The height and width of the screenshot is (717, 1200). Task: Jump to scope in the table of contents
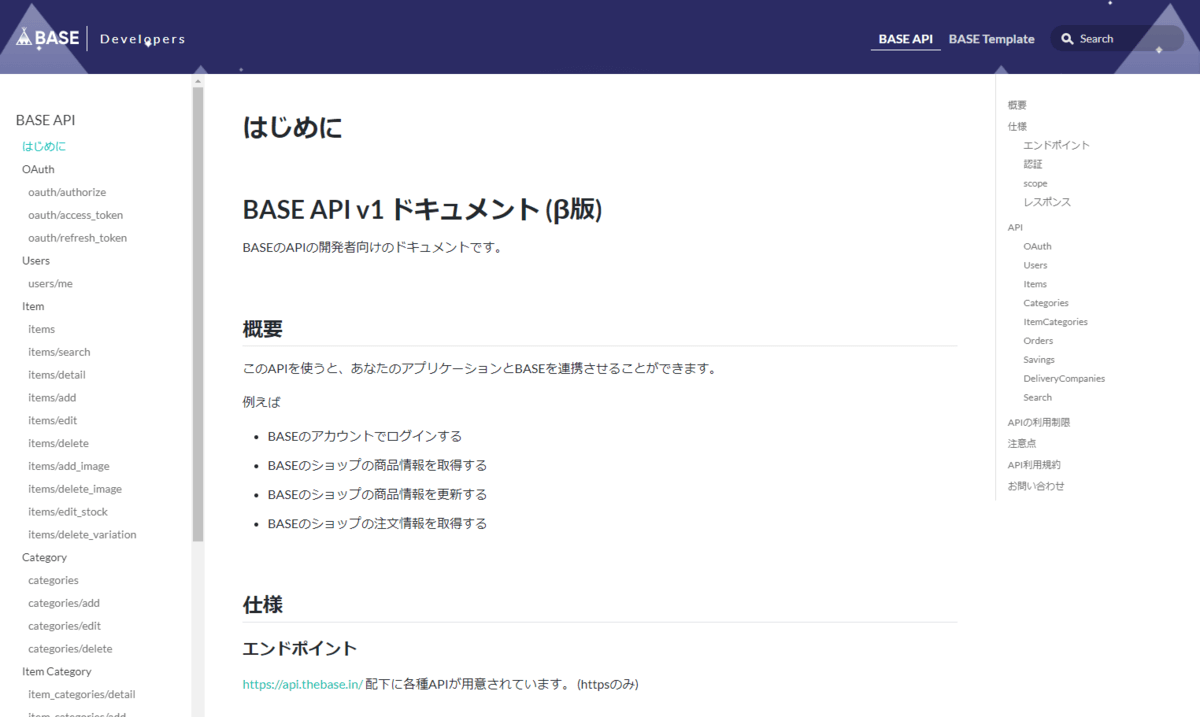(1035, 183)
